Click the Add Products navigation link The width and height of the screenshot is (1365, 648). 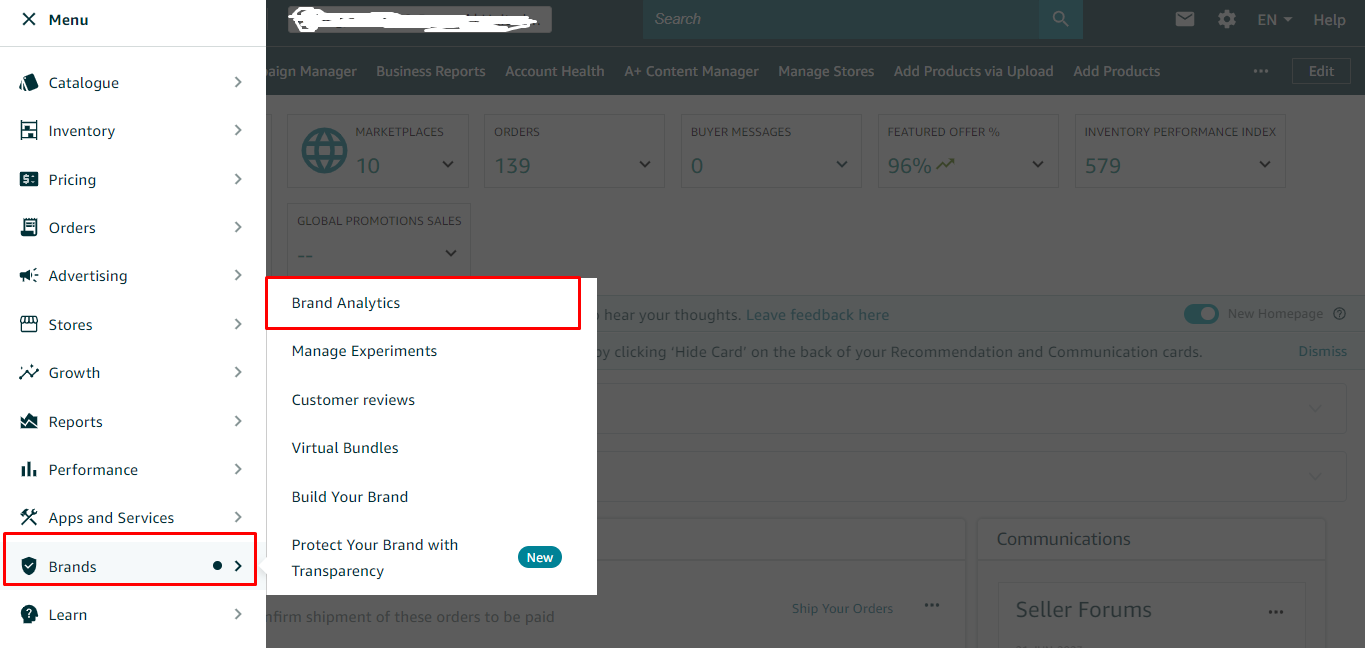point(1117,71)
